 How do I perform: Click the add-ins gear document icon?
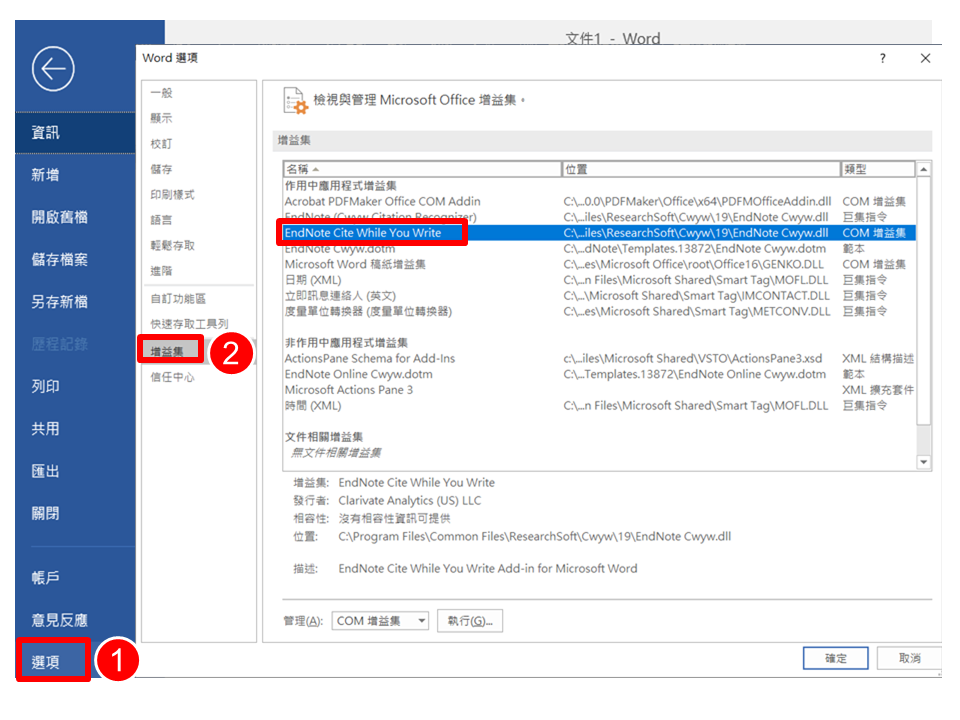click(295, 100)
